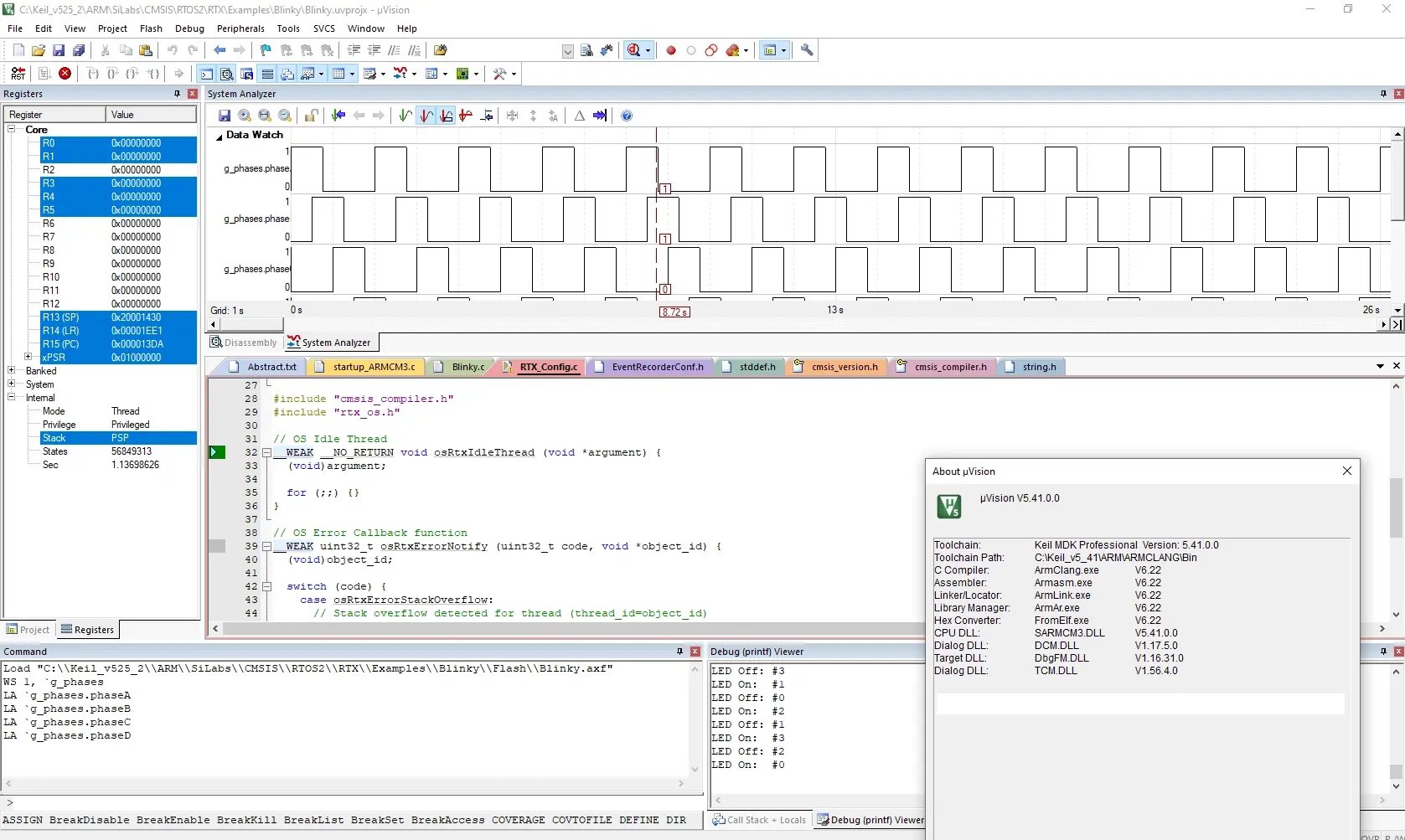
Task: Click the find text combo box dropdown
Action: pos(567,52)
